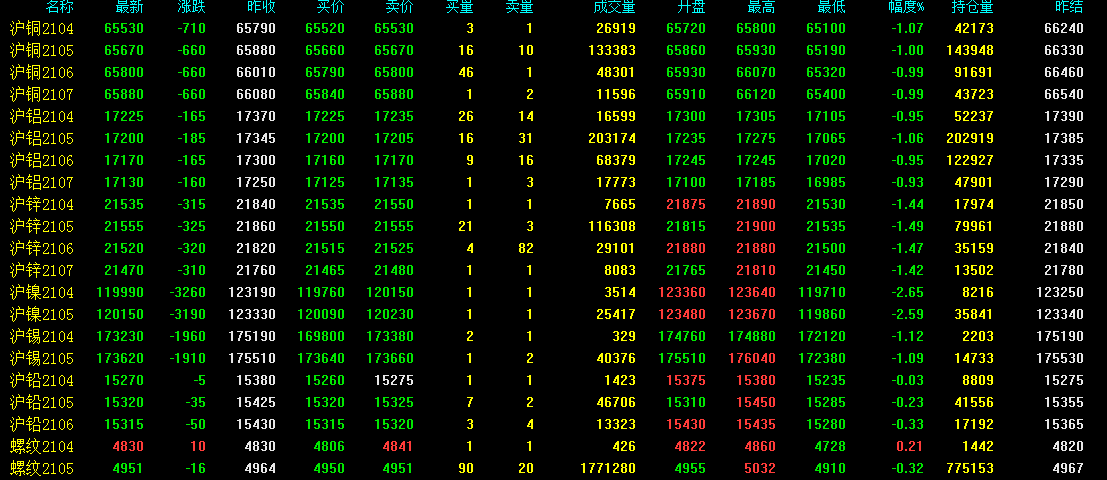Select 沪锌2106 ask volume 82
Viewport: 1107px width, 480px height.
526,249
